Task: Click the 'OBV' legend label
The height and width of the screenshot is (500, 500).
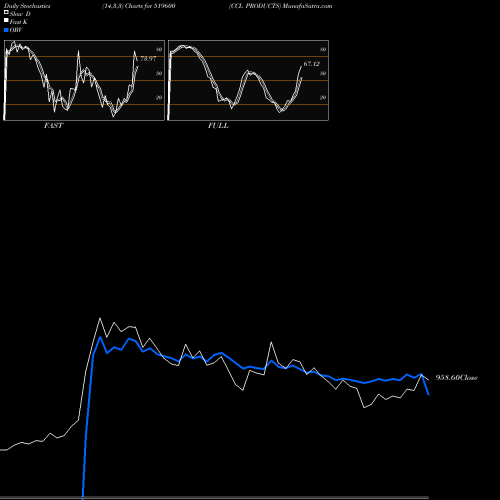Action: [16, 30]
